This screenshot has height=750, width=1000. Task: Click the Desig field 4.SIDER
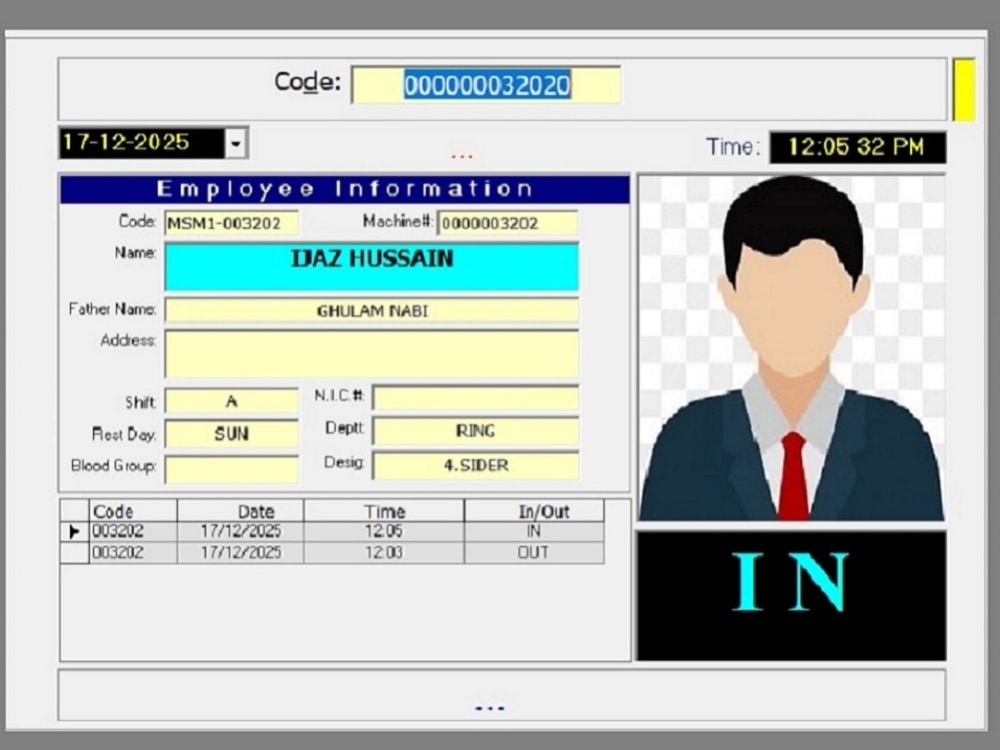[476, 465]
